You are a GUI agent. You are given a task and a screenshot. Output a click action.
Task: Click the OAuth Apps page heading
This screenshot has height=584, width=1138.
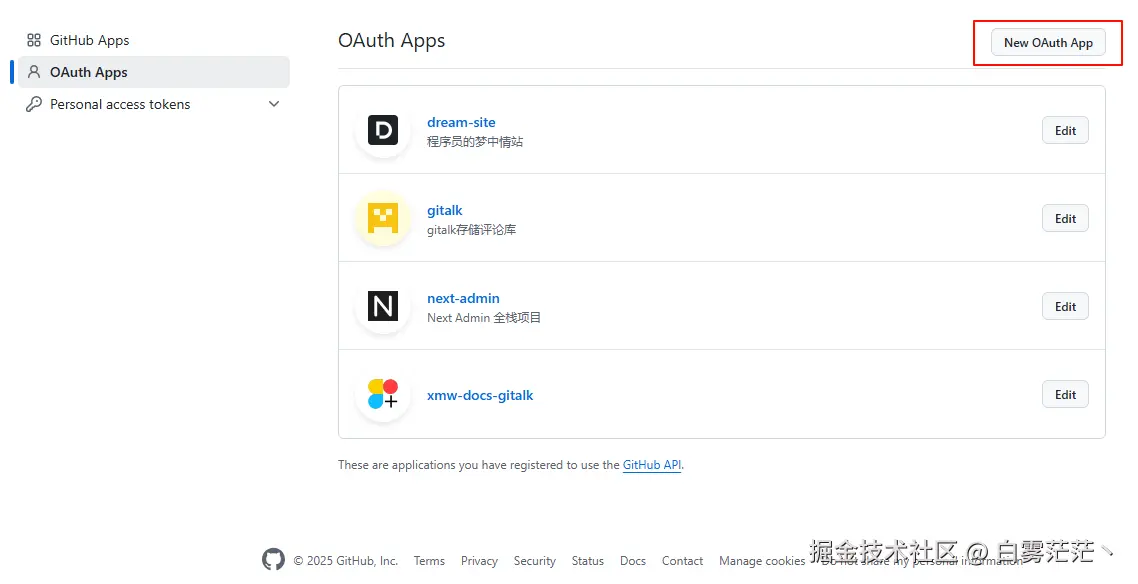pos(391,41)
